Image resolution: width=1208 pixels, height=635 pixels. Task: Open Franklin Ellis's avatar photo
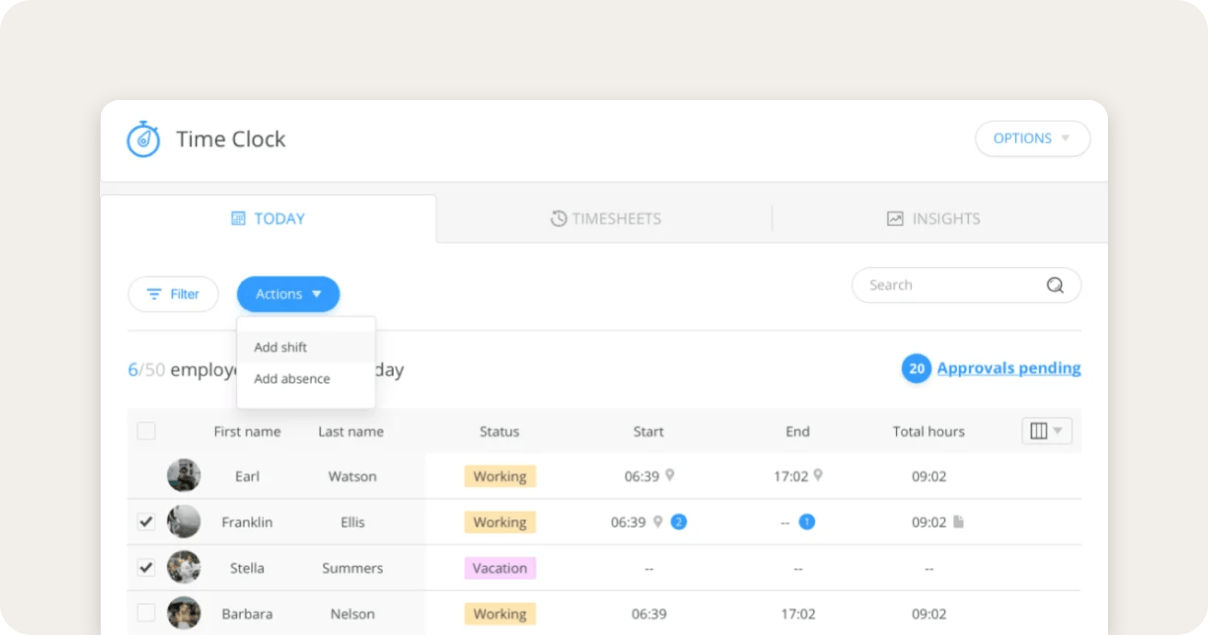click(x=184, y=521)
